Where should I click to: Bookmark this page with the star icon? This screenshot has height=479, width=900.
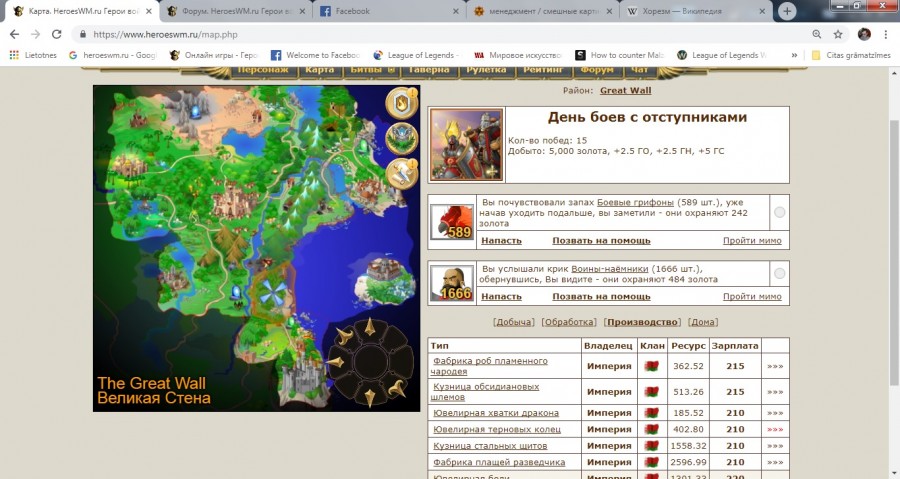coord(838,34)
